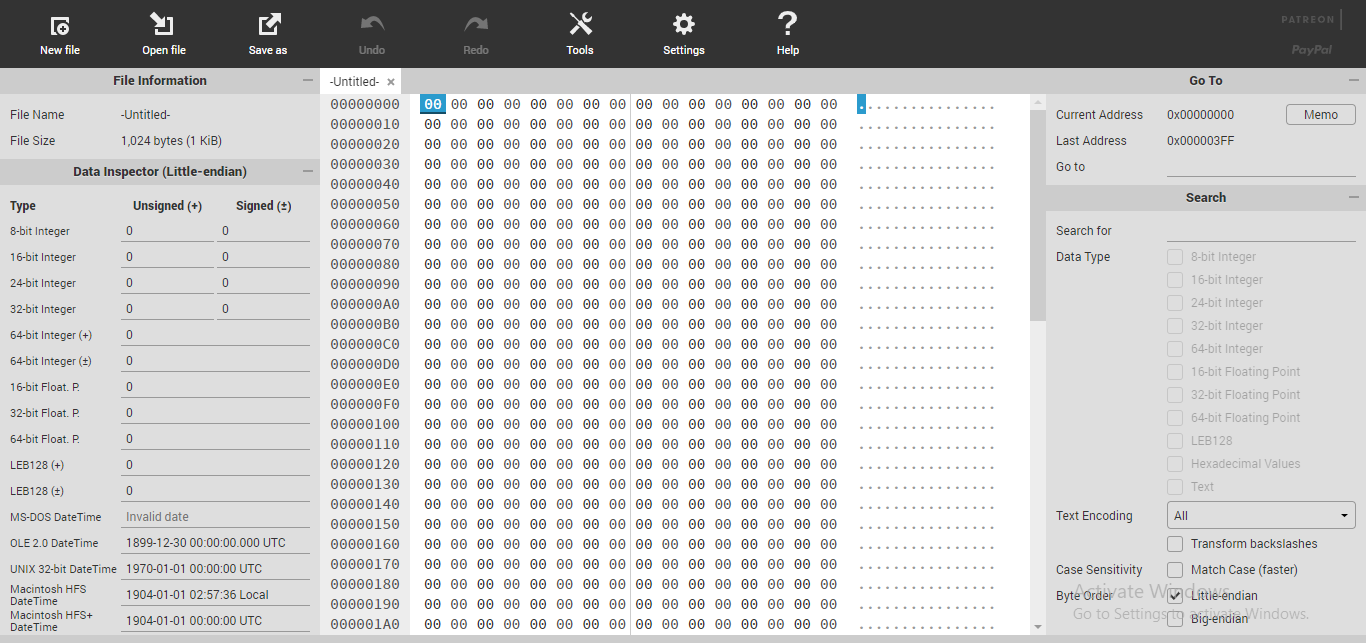
Task: Collapse the Data Inspector panel
Action: tap(307, 171)
